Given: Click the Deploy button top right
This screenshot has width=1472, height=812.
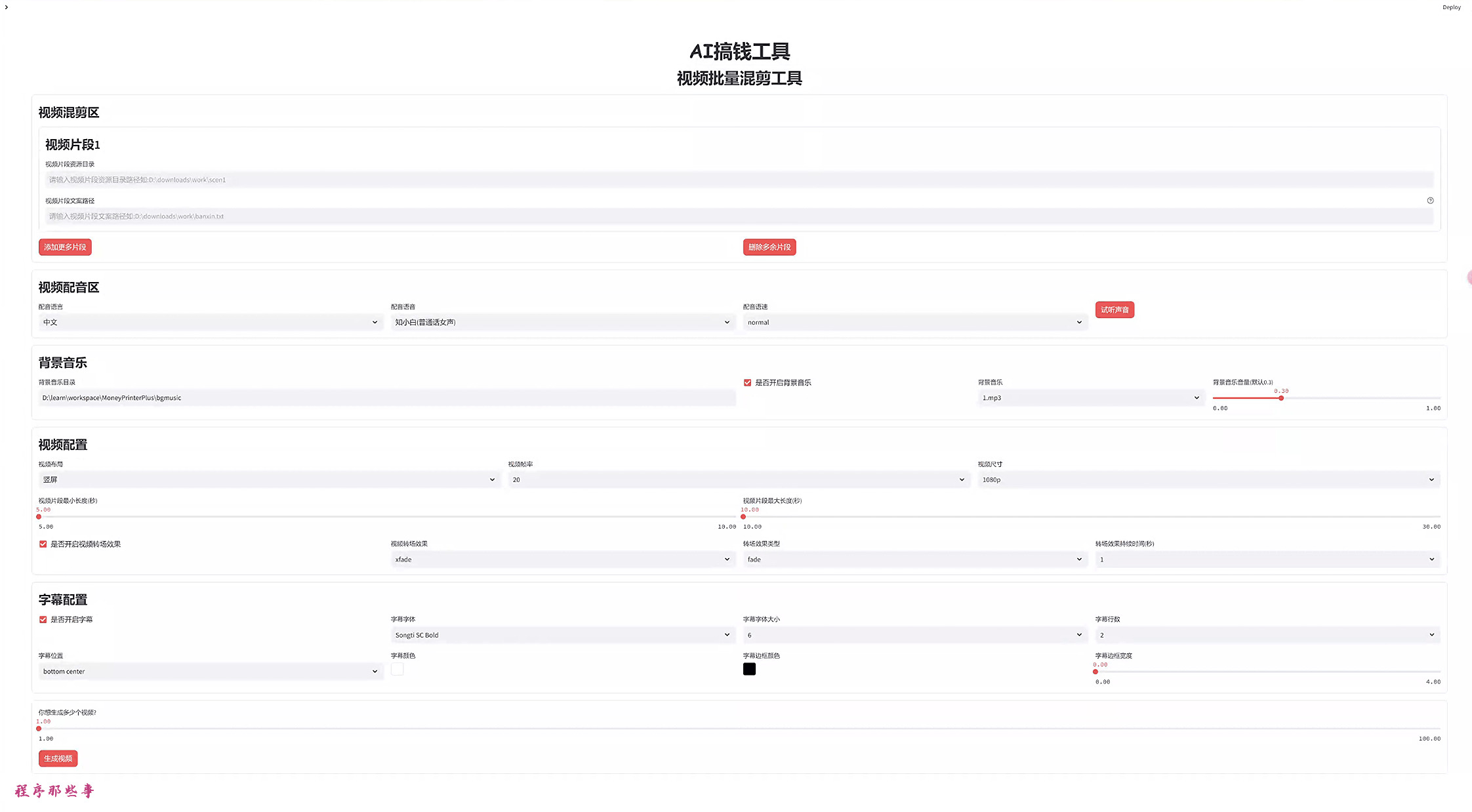Looking at the screenshot, I should coord(1449,7).
